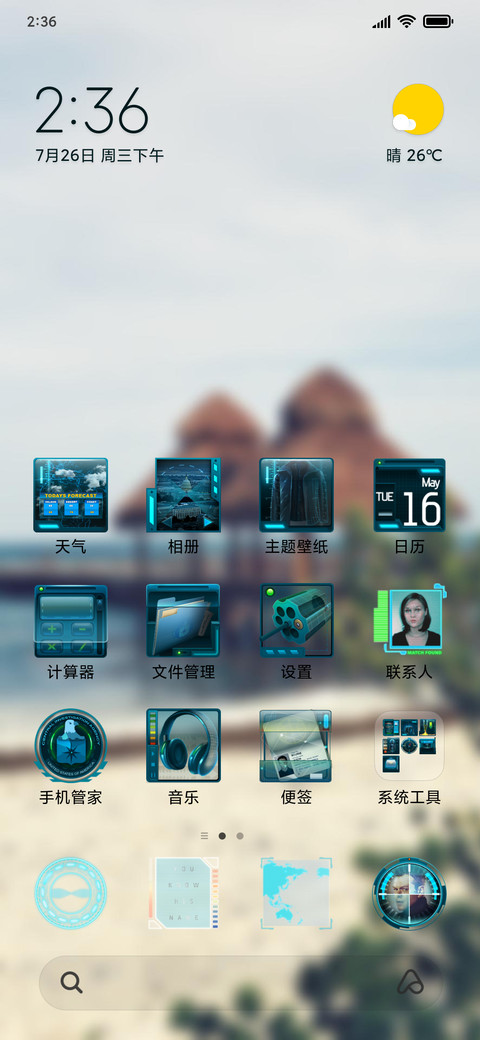Tap the Wi-Fi status bar icon

coord(406,22)
